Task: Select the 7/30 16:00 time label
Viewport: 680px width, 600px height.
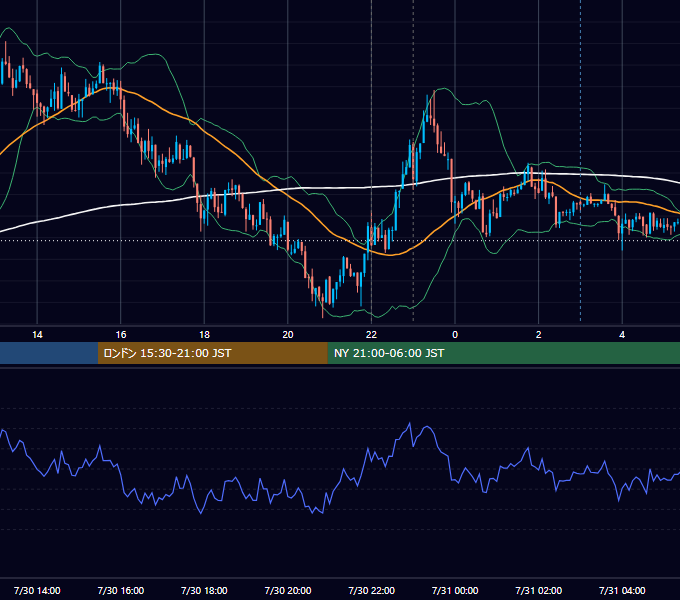Action: click(x=121, y=590)
